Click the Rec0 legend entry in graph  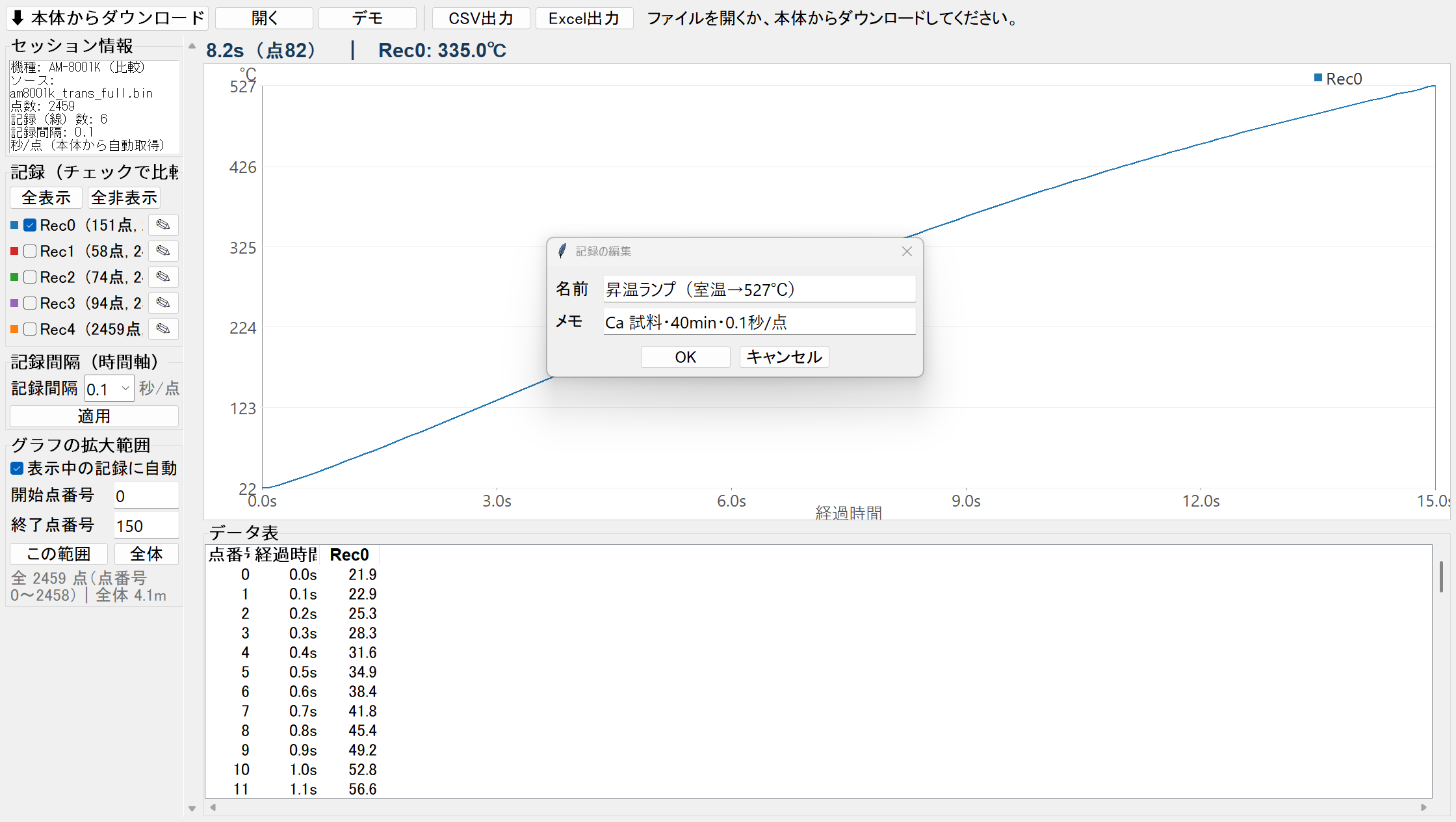coord(1338,79)
